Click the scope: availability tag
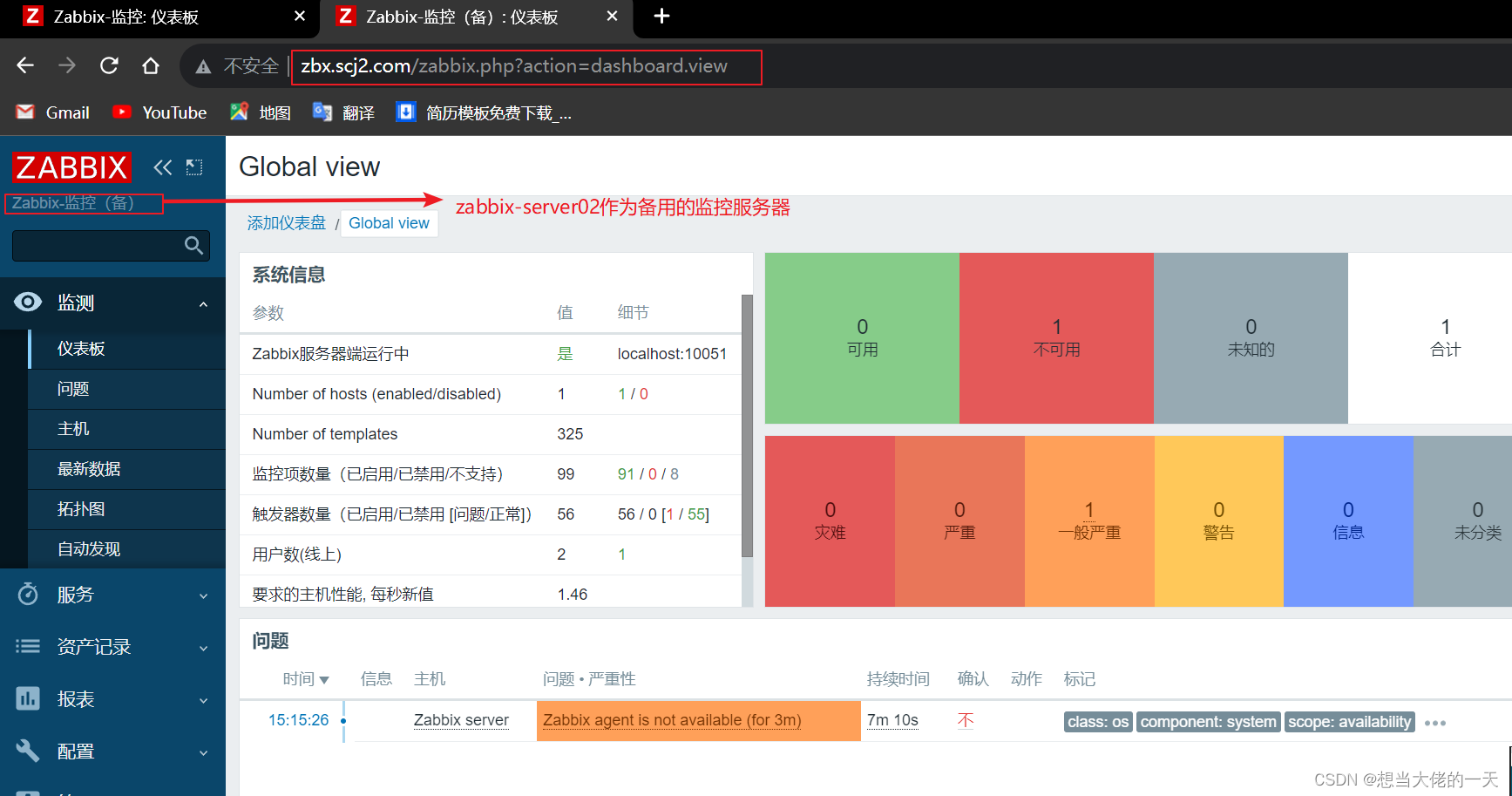The image size is (1512, 796). [1349, 722]
